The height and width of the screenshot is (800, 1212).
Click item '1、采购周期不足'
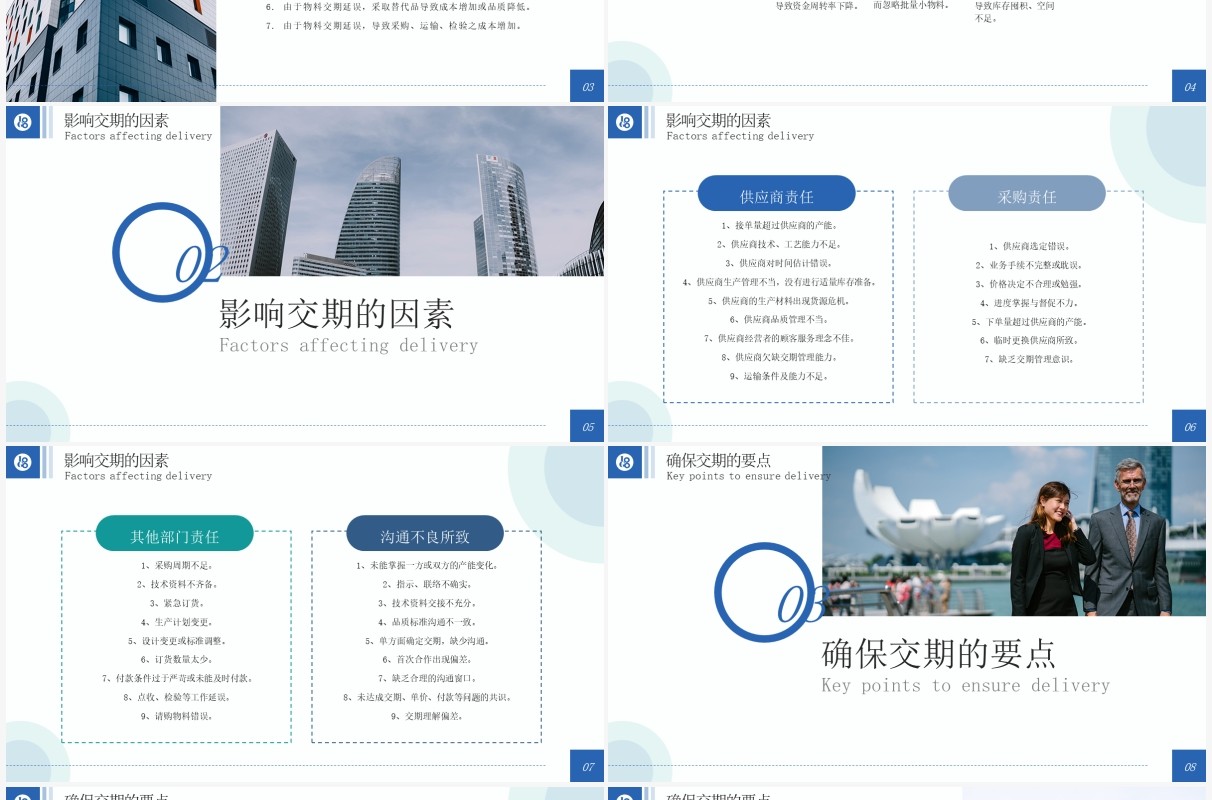click(x=176, y=565)
